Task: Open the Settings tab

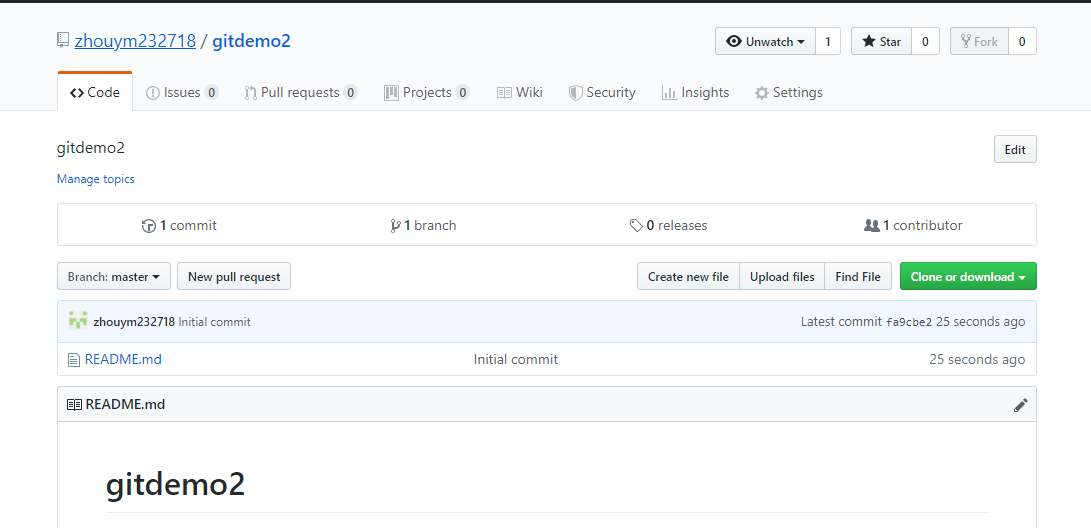Action: pyautogui.click(x=788, y=93)
